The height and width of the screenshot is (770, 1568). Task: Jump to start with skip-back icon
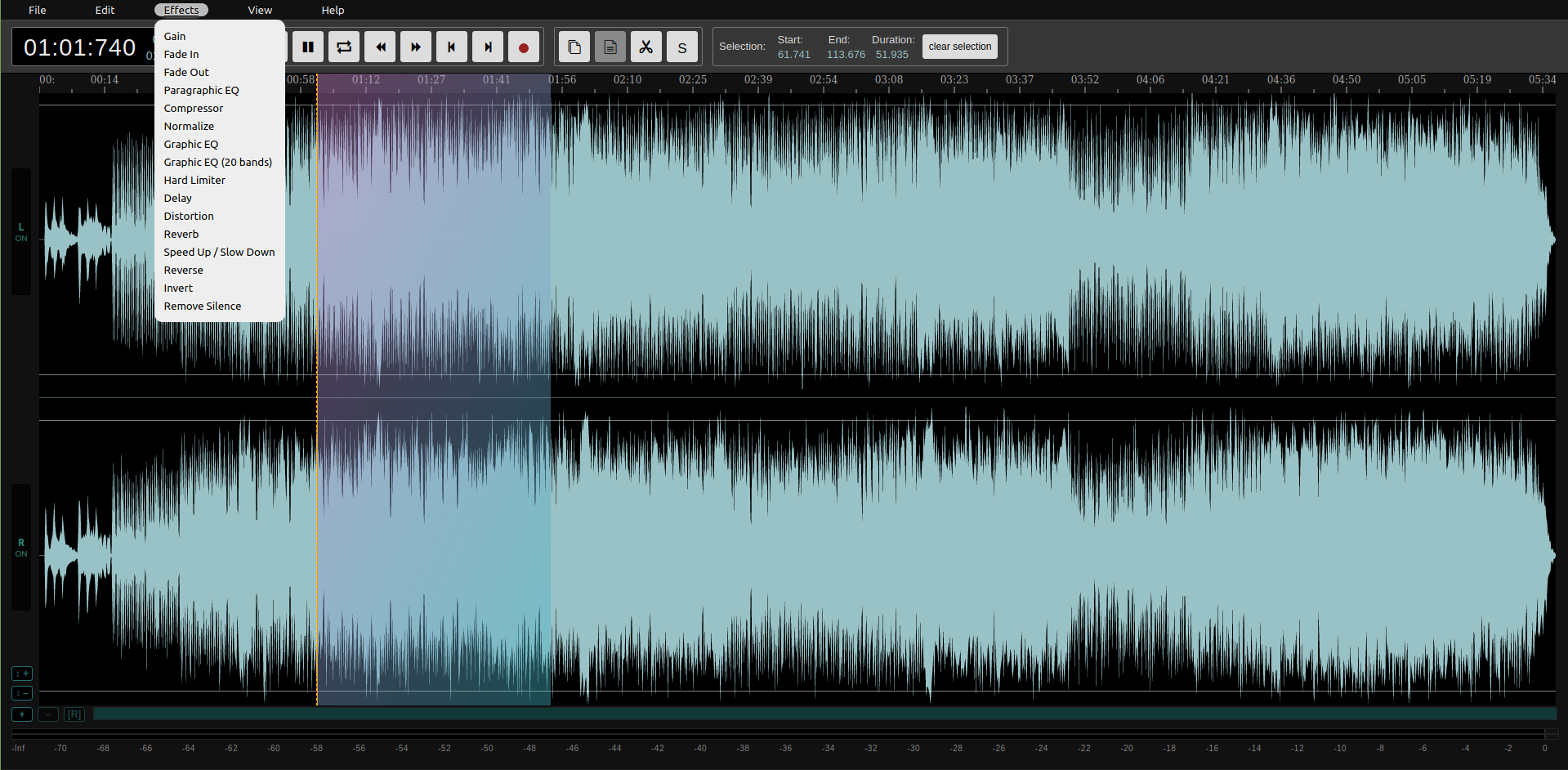point(452,47)
